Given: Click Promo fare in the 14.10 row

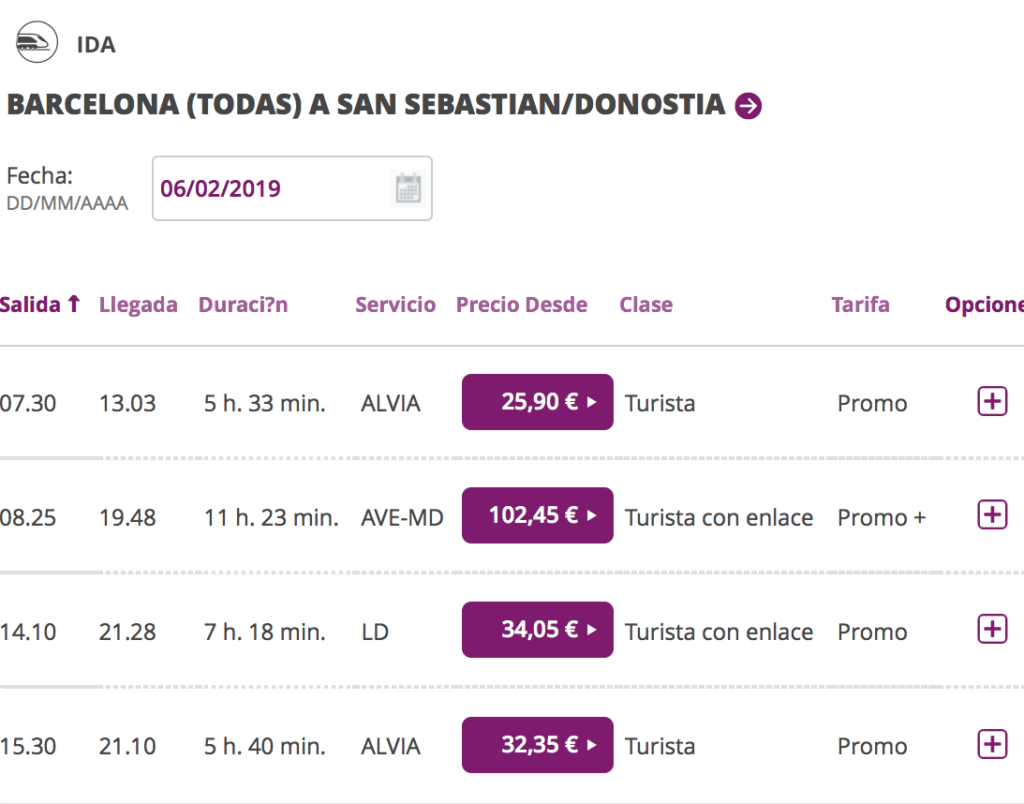Looking at the screenshot, I should [872, 632].
